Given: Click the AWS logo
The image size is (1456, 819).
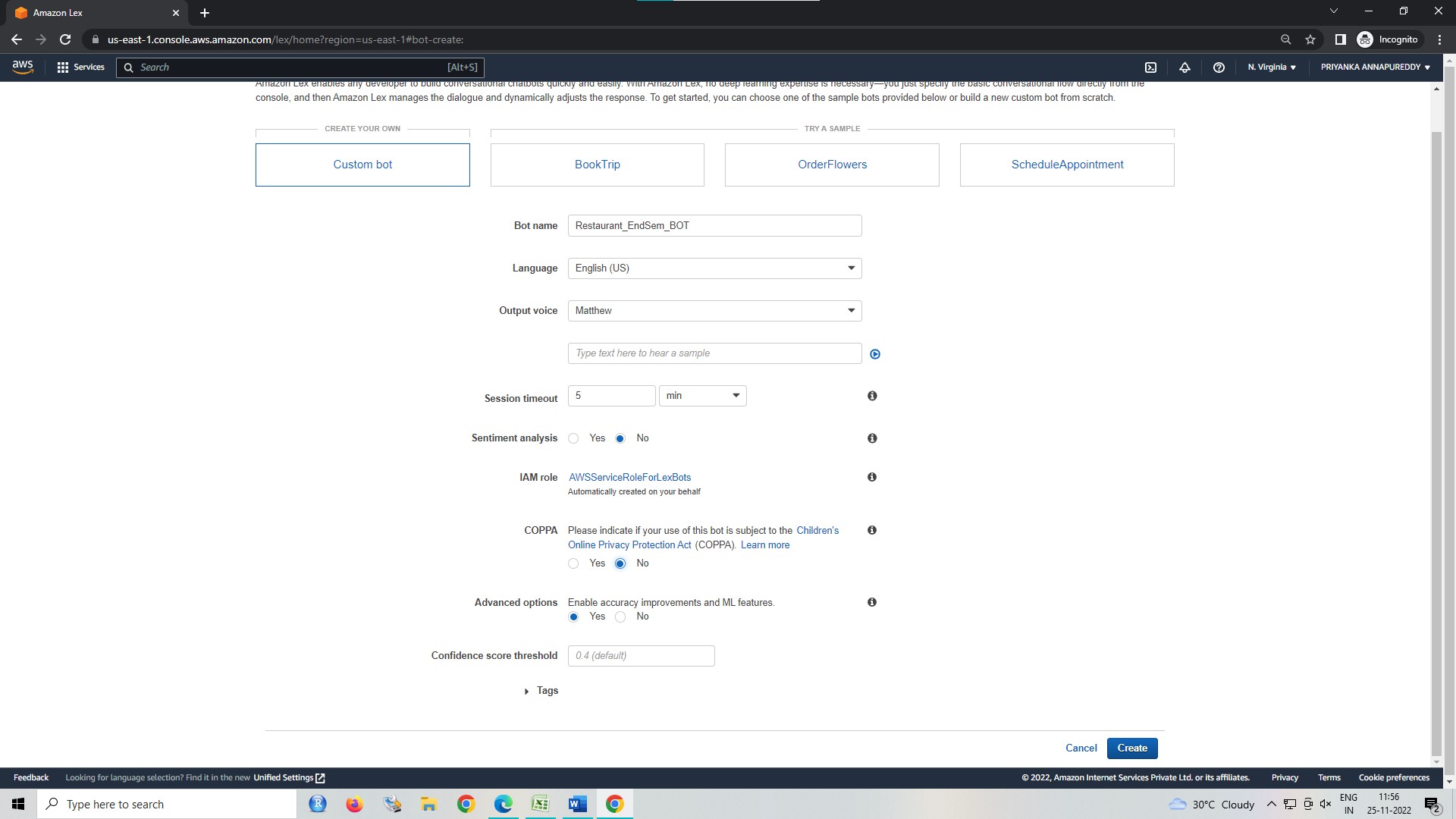Looking at the screenshot, I should pyautogui.click(x=23, y=67).
